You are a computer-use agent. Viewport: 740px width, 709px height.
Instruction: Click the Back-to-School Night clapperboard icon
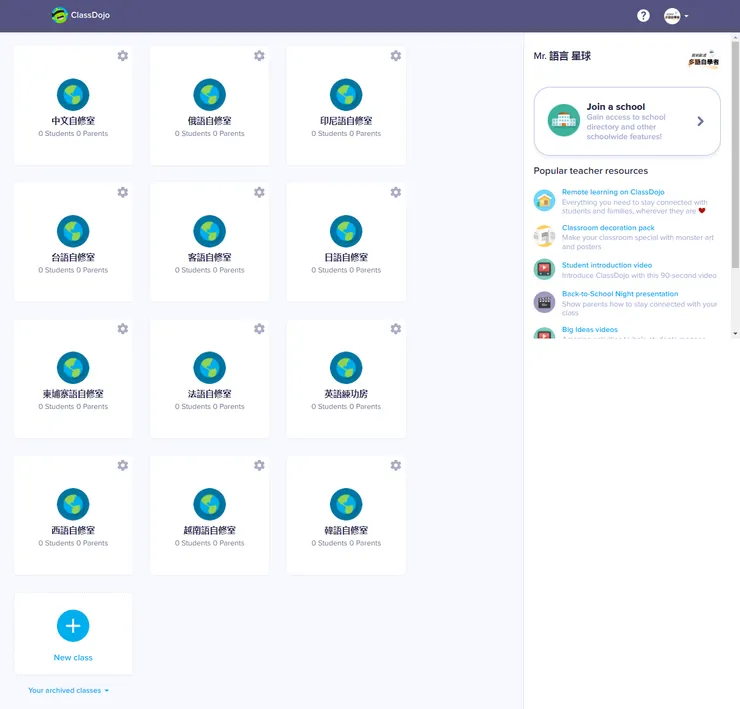(544, 302)
